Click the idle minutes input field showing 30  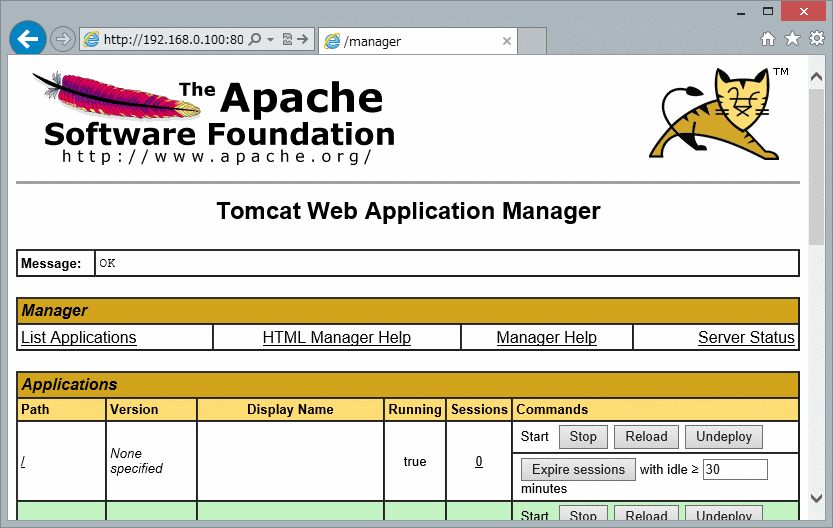735,470
